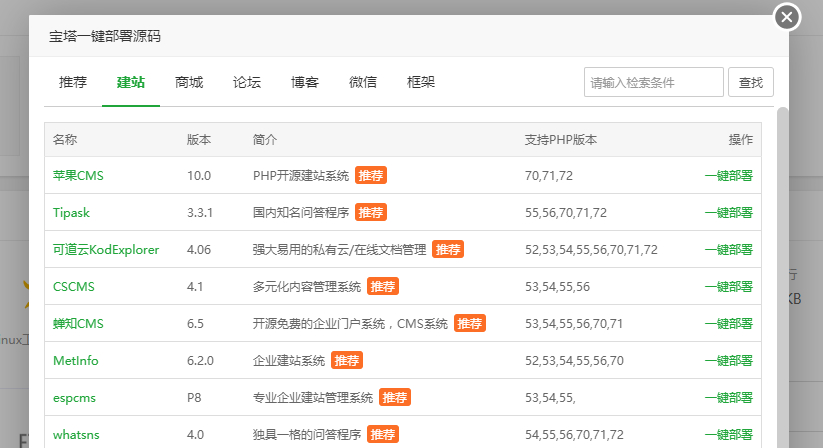This screenshot has width=823, height=448.
Task: Click the description 强大易用的私有云/在线文档管理
Action: click(340, 250)
